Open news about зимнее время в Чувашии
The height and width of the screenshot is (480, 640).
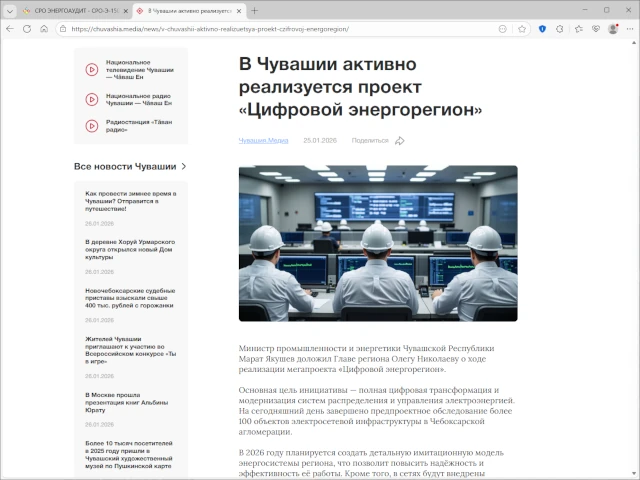pos(131,201)
